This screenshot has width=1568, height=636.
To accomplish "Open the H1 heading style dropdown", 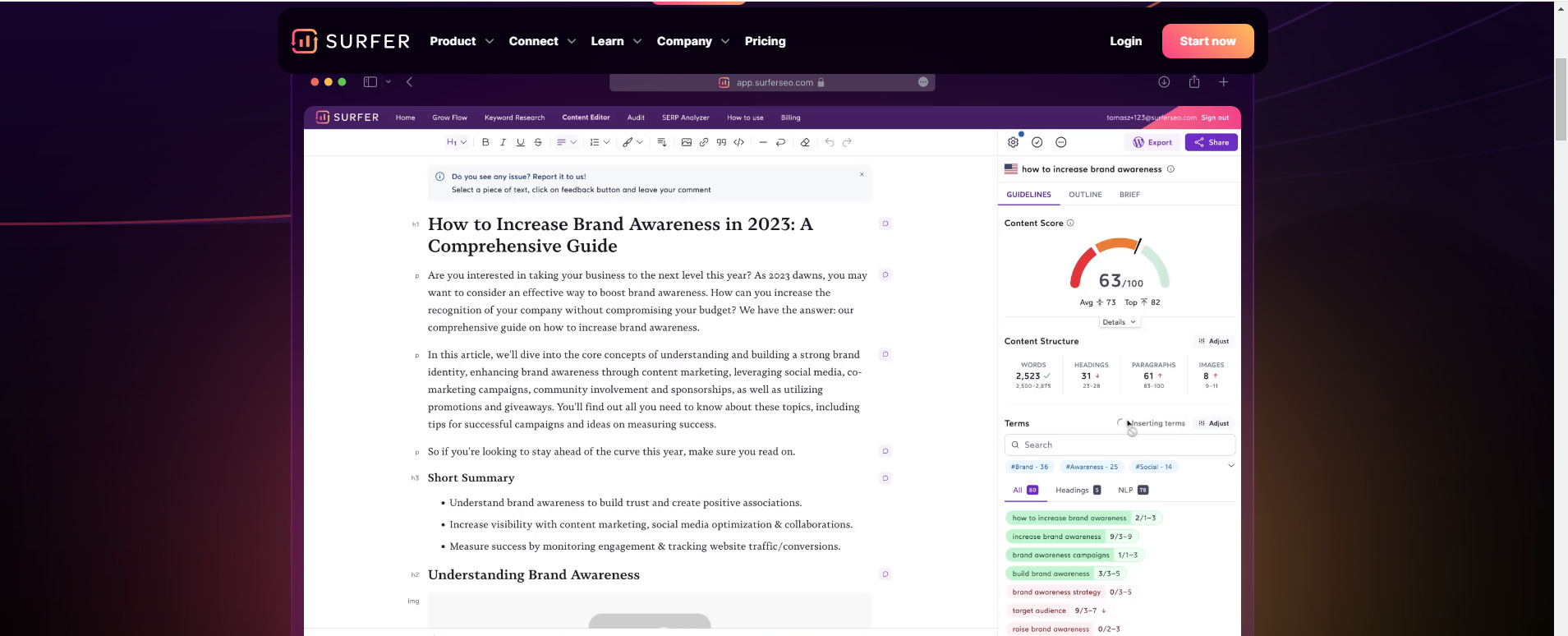I will (x=457, y=142).
